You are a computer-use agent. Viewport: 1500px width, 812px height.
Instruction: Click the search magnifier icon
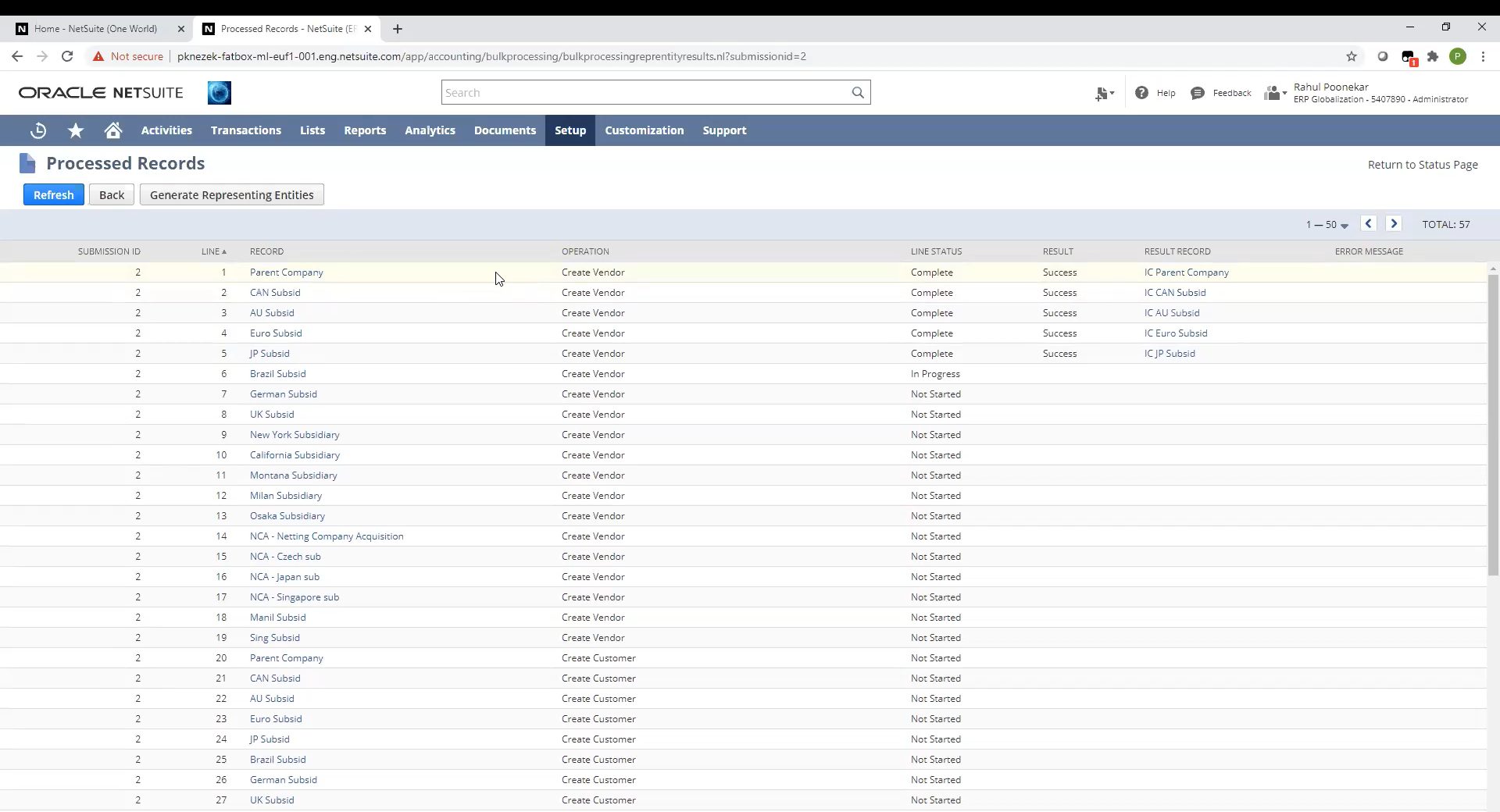[858, 93]
